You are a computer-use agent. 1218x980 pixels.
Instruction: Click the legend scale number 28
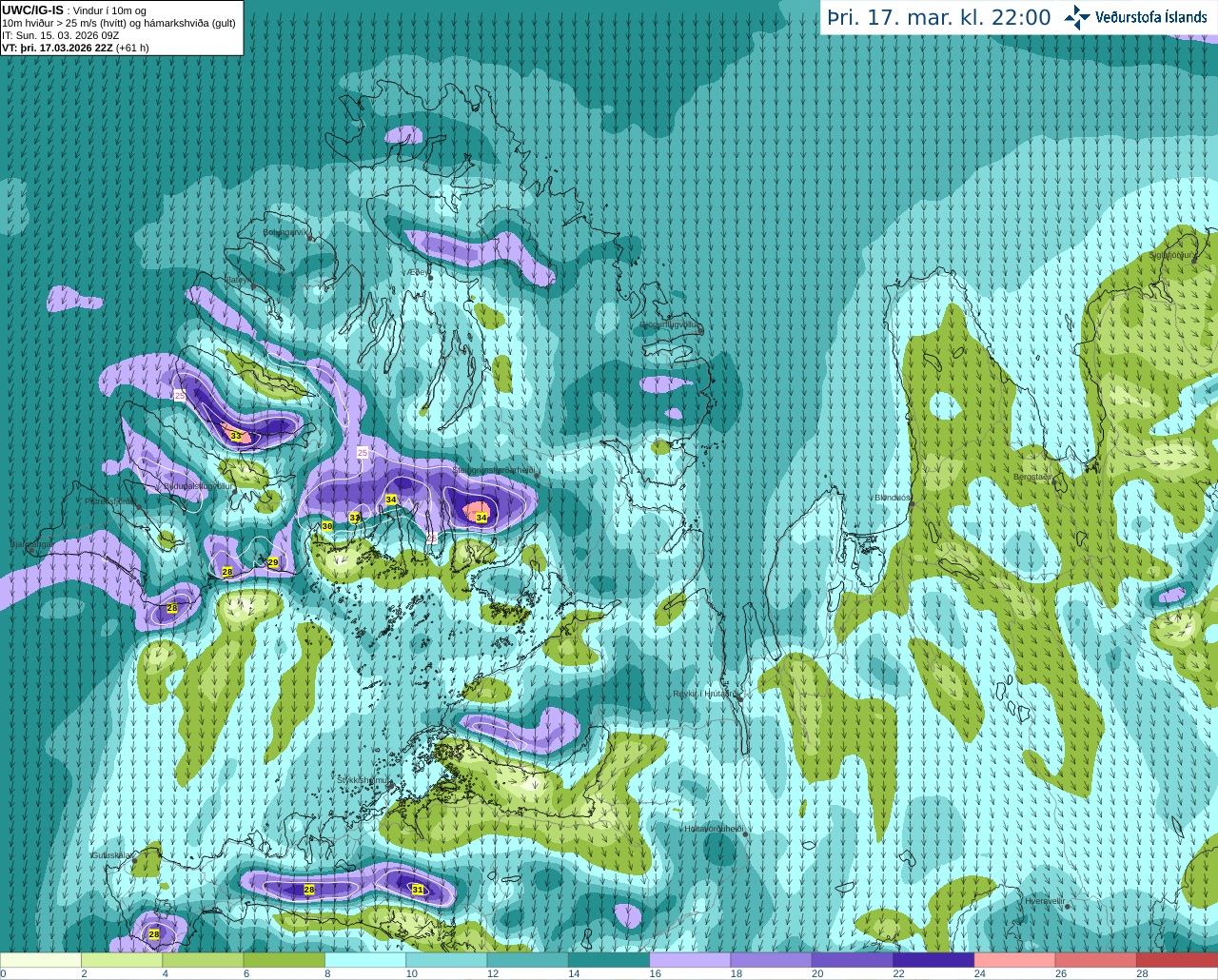click(x=1142, y=974)
